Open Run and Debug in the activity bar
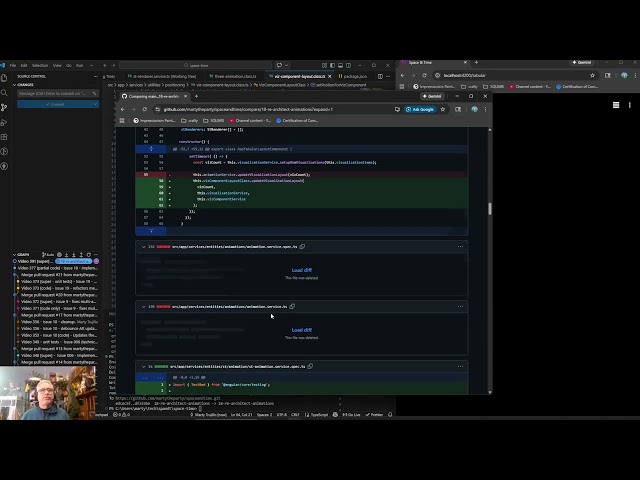 pyautogui.click(x=4, y=122)
